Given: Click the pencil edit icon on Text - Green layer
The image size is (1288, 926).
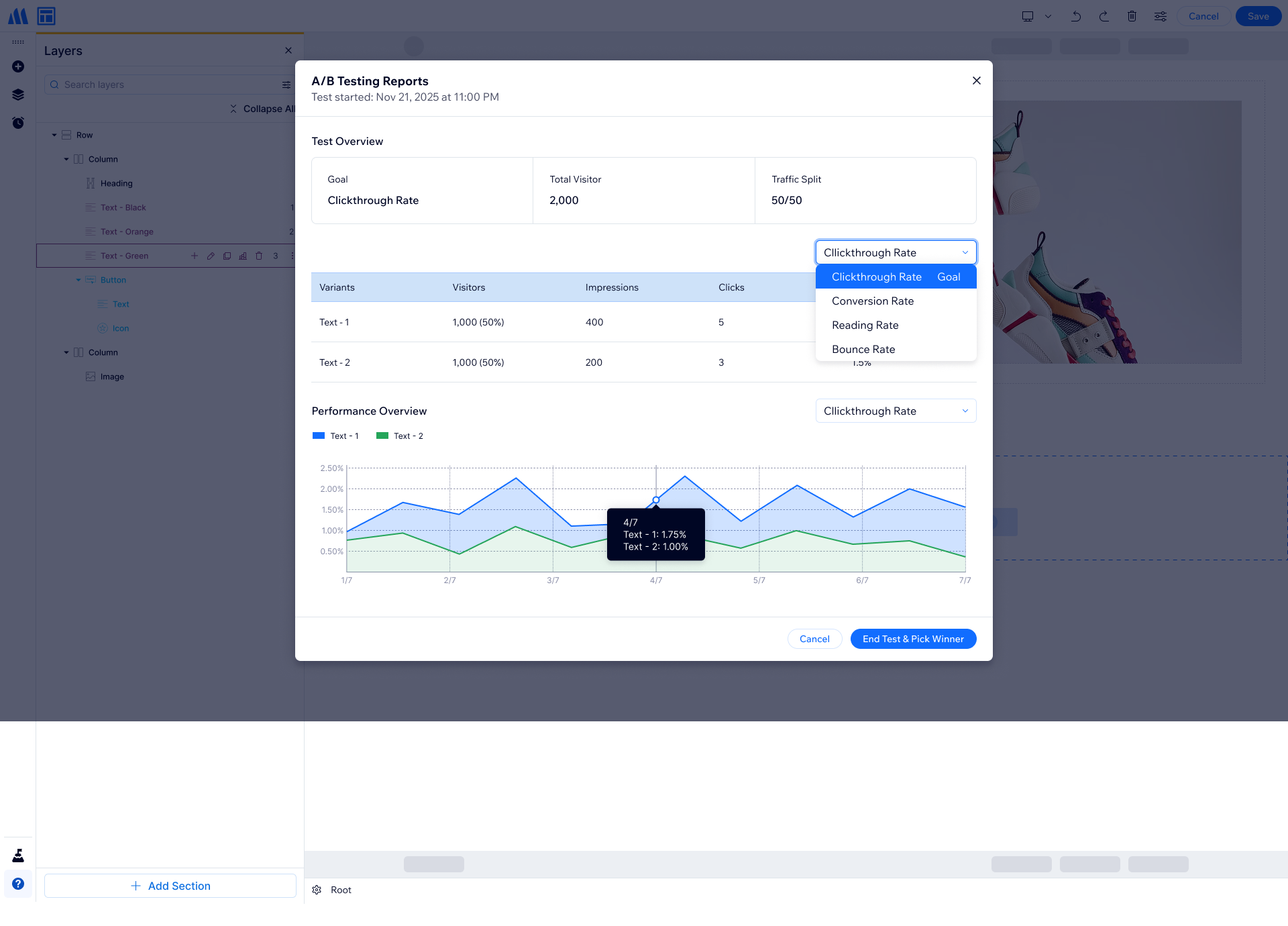Looking at the screenshot, I should [x=211, y=256].
